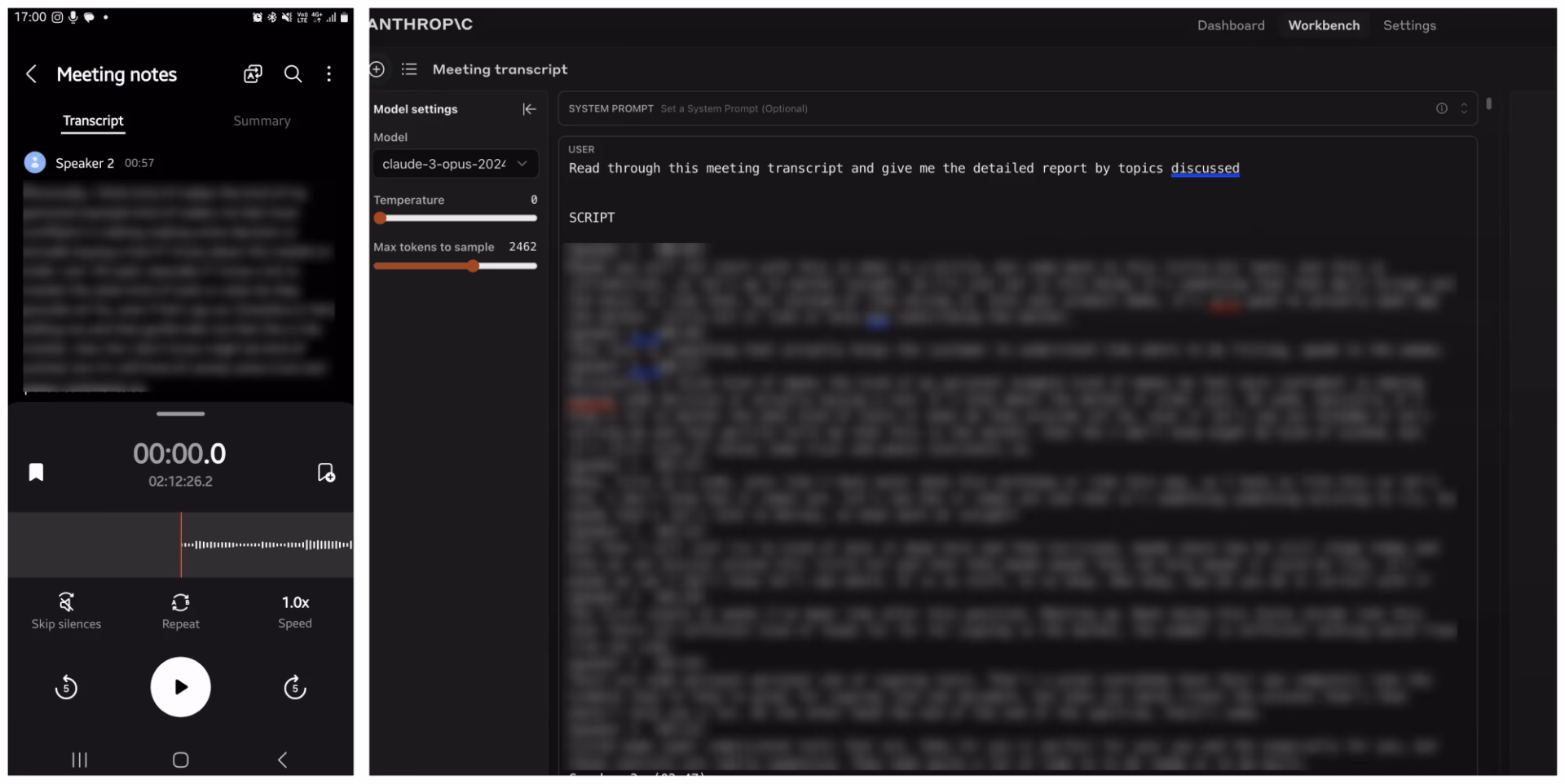Navigate to Settings in the Workbench header
This screenshot has width=1565, height=784.
click(x=1410, y=25)
